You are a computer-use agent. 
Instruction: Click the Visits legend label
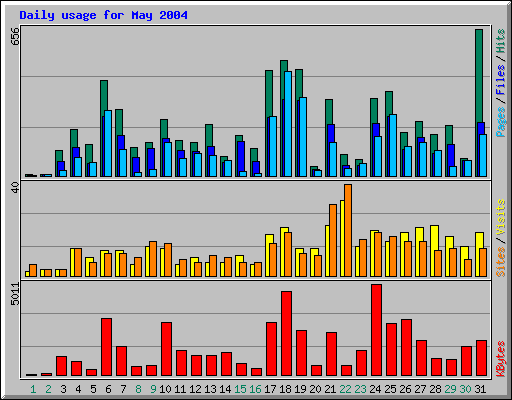501,217
